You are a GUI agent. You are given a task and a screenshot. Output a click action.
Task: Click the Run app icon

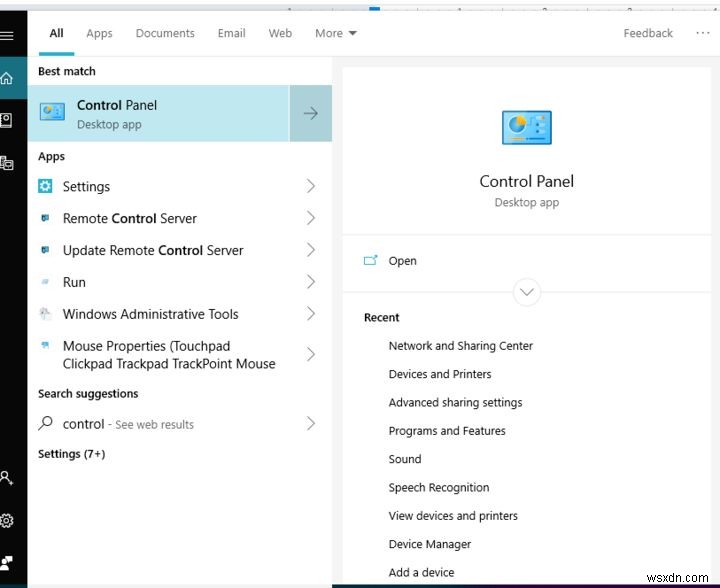click(45, 281)
